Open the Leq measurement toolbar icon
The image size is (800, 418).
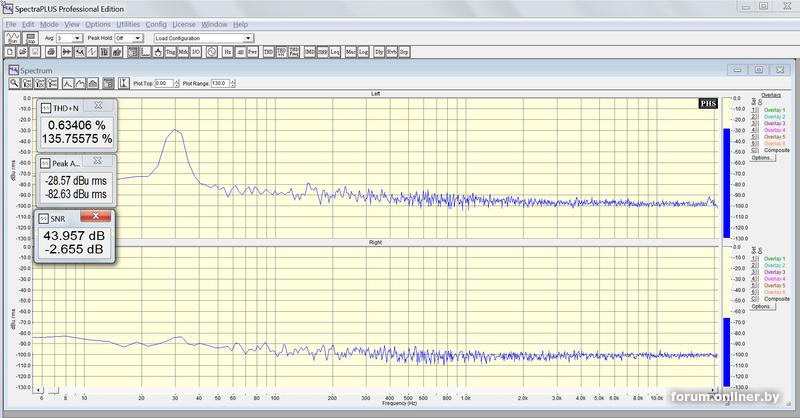coord(335,52)
